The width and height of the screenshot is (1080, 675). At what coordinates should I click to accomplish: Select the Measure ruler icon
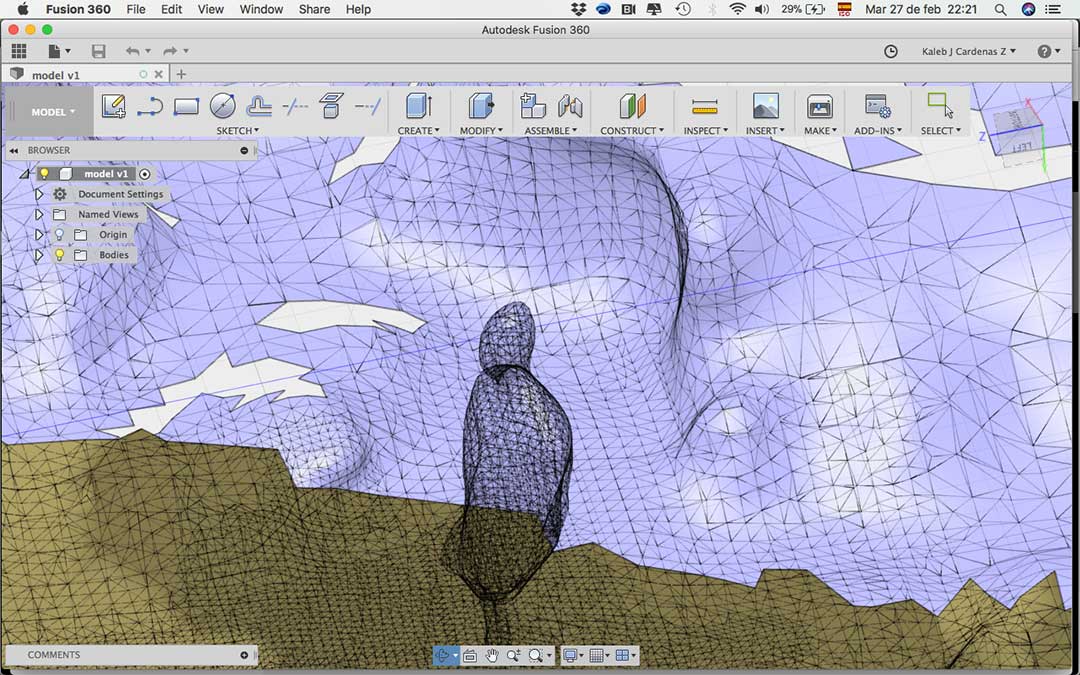(x=705, y=107)
